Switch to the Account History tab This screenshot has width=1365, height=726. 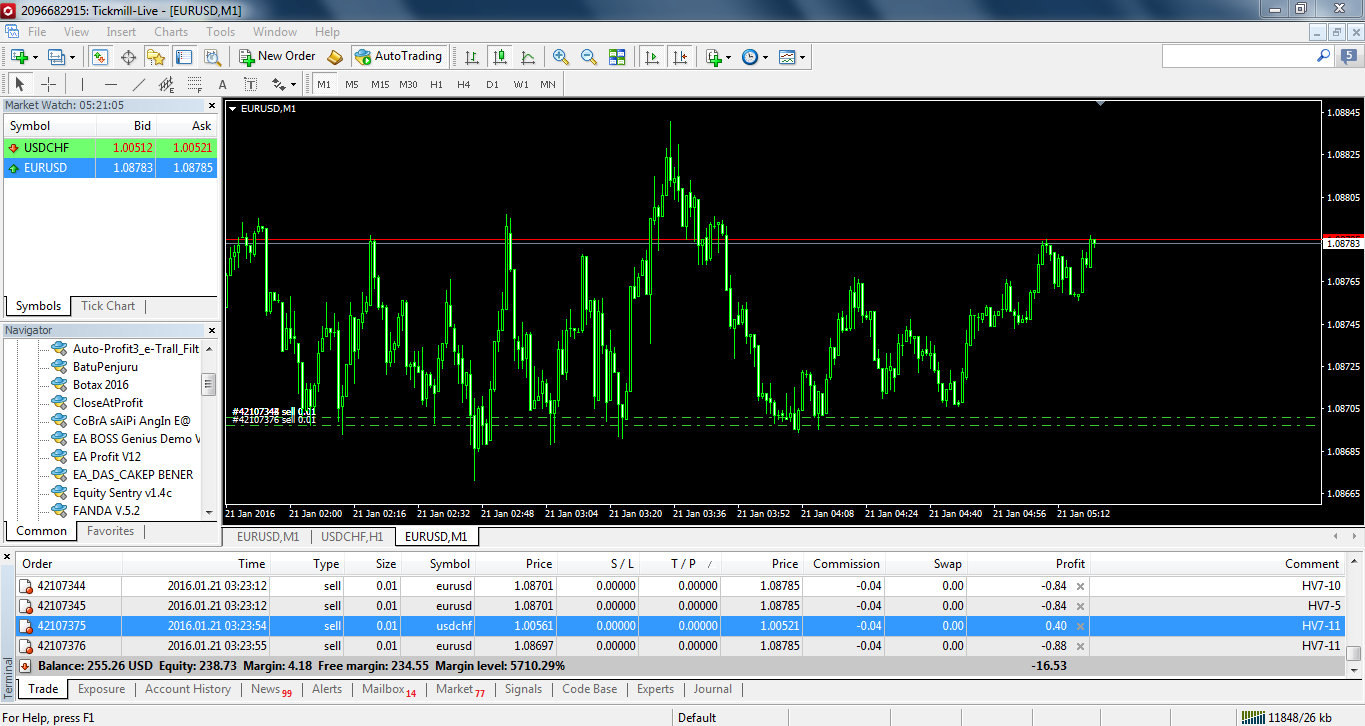point(188,689)
